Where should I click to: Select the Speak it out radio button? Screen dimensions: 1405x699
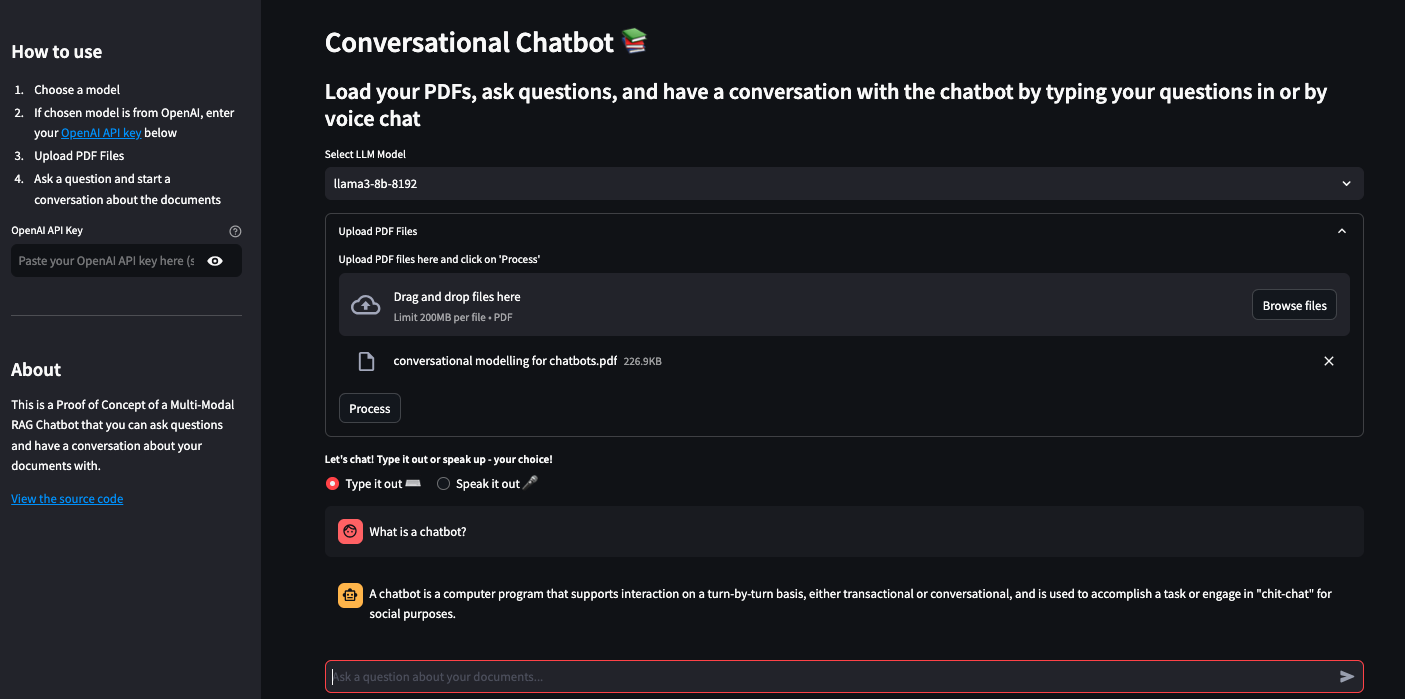[443, 483]
